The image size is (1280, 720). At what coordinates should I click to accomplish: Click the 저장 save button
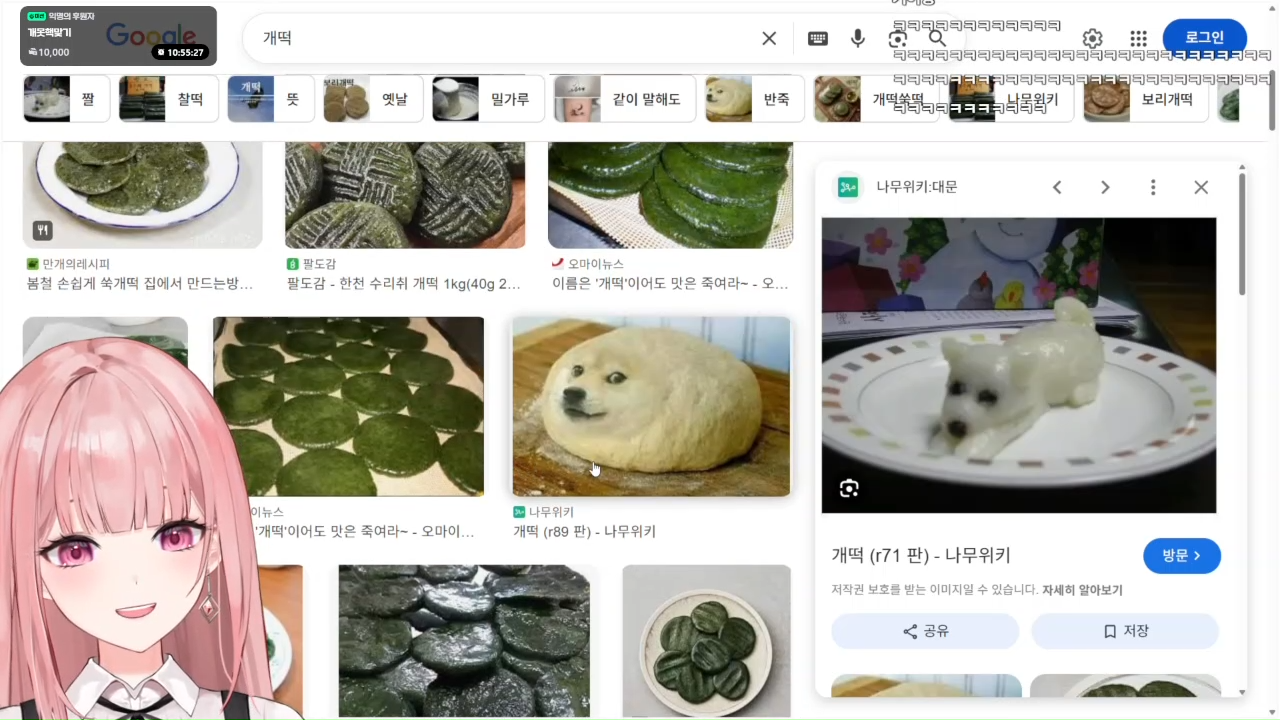1125,631
